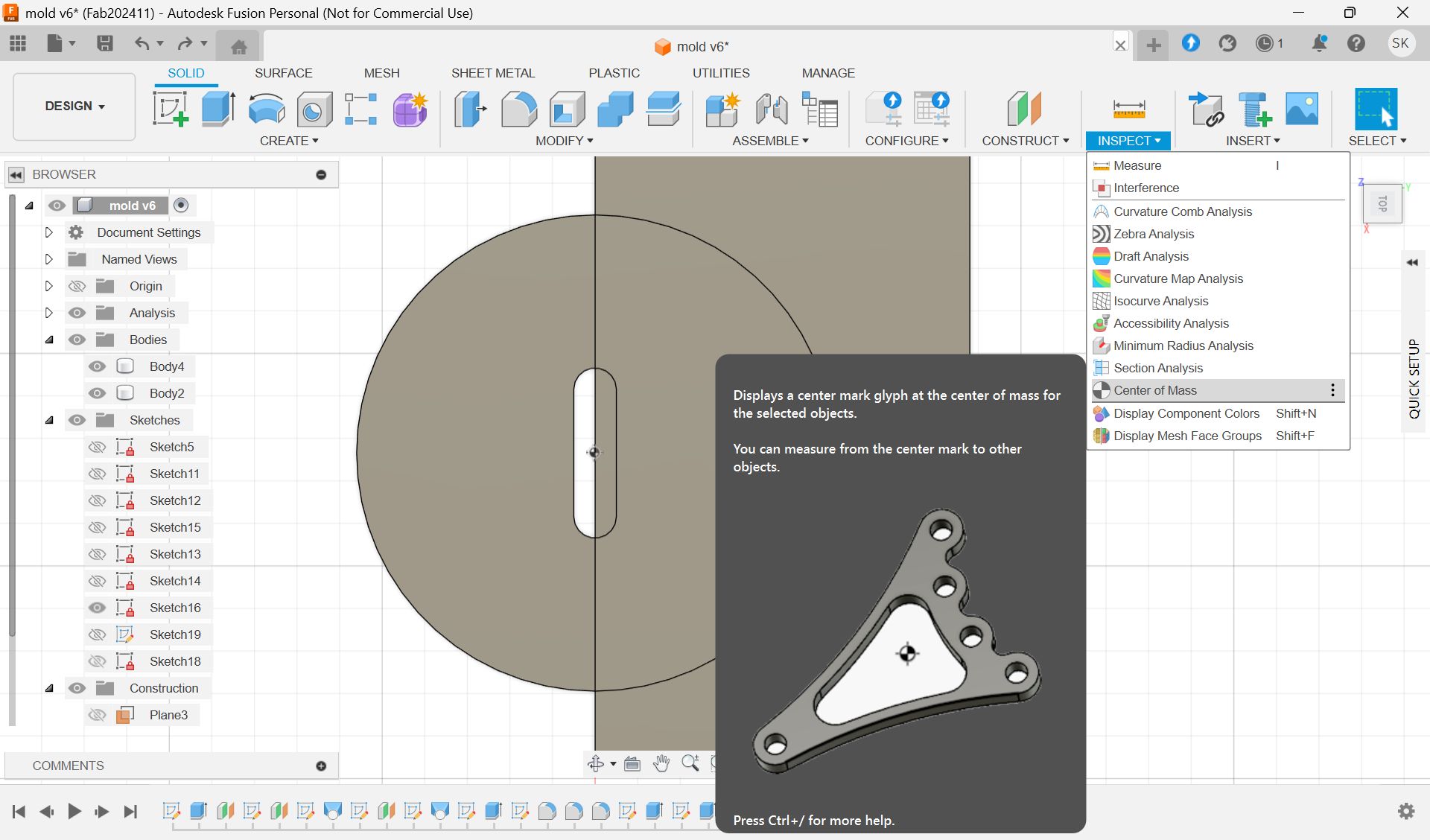Viewport: 1430px width, 840px height.
Task: Click the Pan hand navigation icon
Action: 661,763
